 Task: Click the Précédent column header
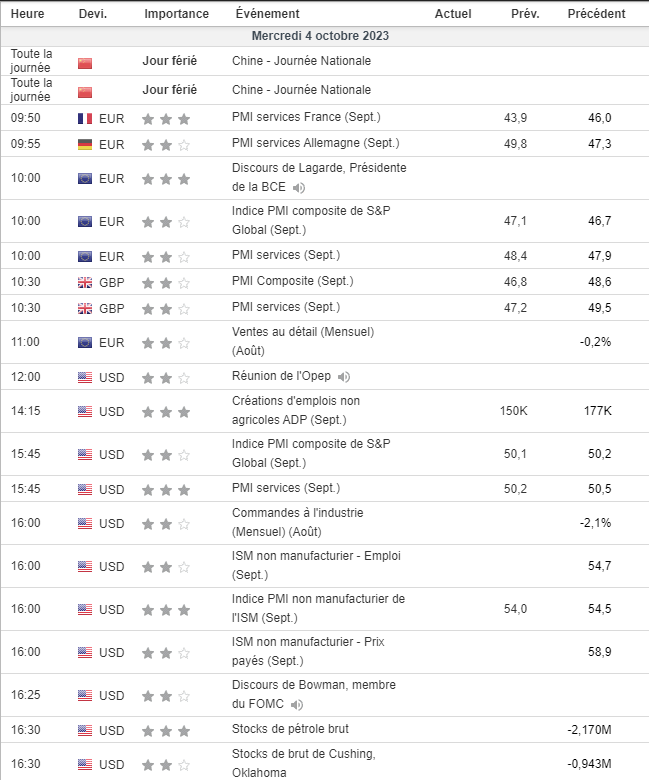pyautogui.click(x=596, y=14)
